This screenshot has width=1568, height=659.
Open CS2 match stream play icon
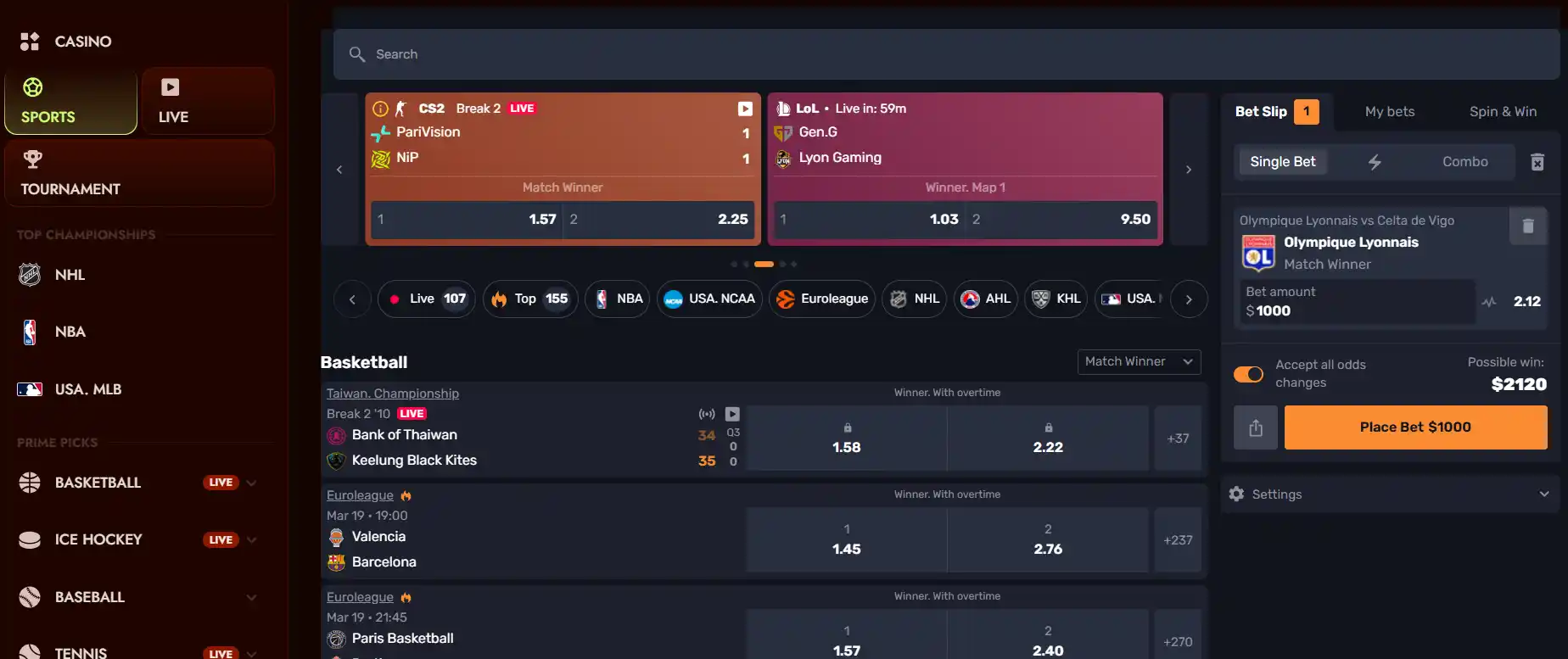(745, 109)
